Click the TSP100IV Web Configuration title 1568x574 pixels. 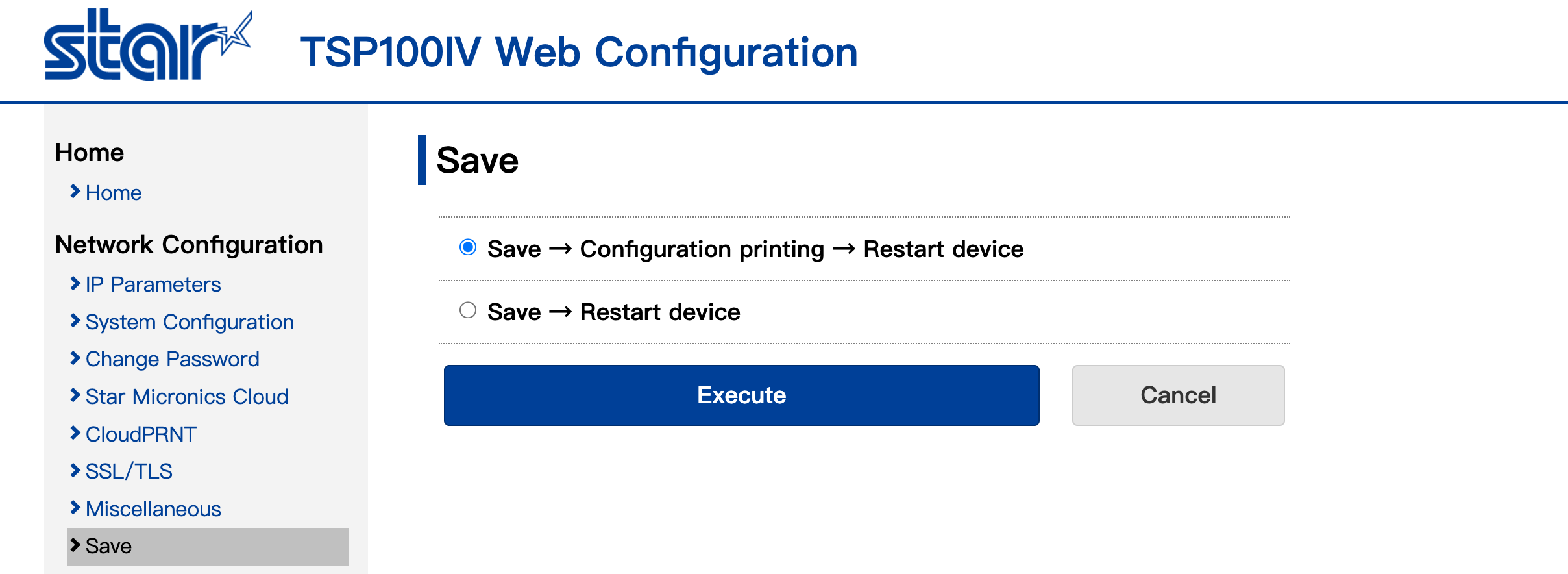point(579,52)
